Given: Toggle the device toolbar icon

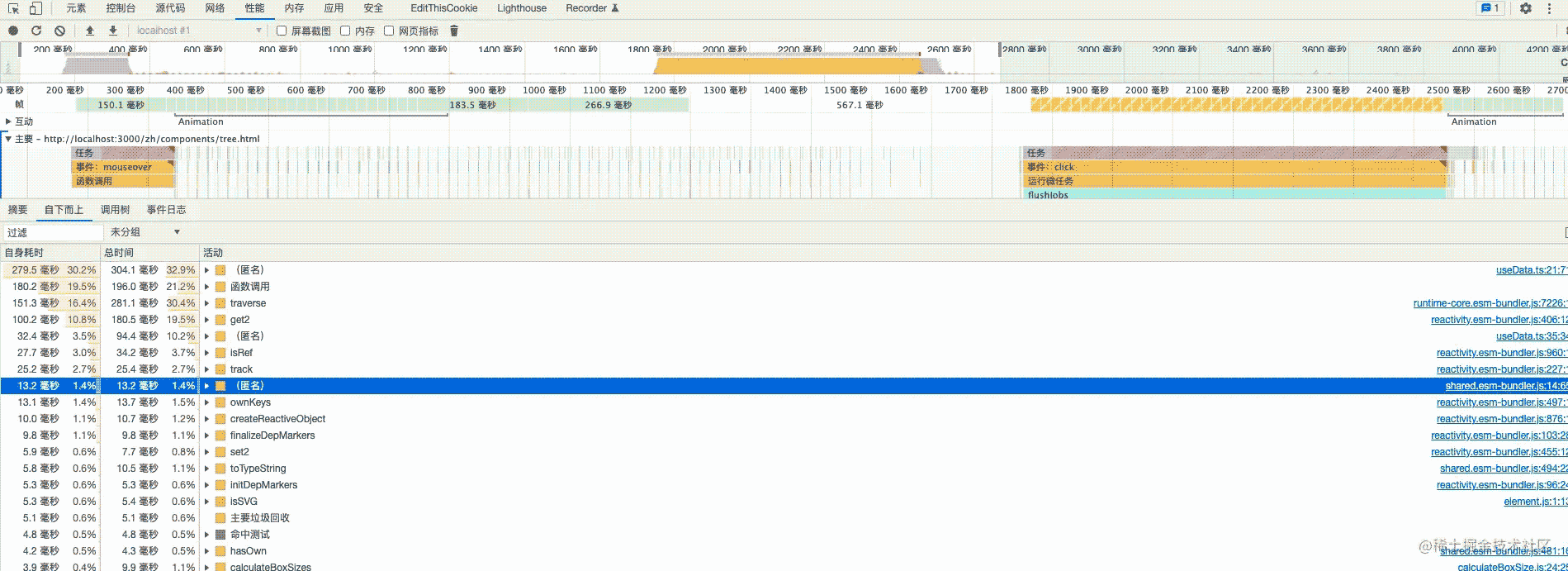Looking at the screenshot, I should 36,8.
